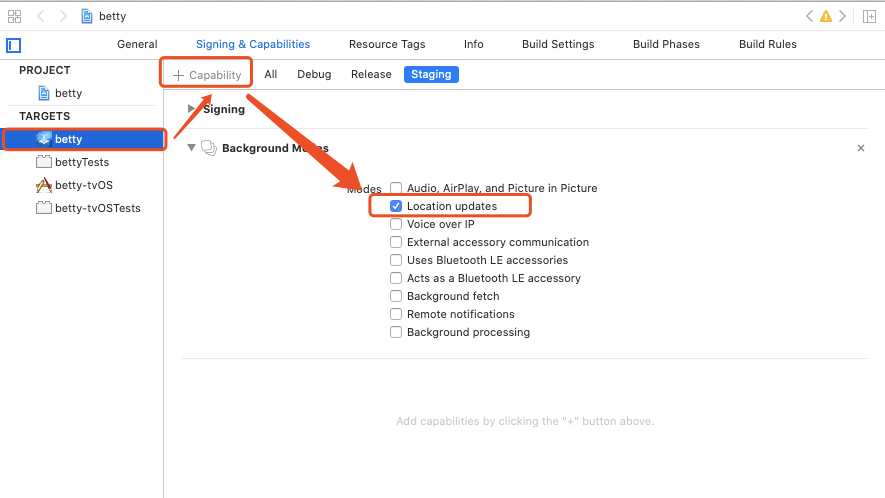Remove Background Modes capability with the X
The width and height of the screenshot is (885, 498).
861,148
